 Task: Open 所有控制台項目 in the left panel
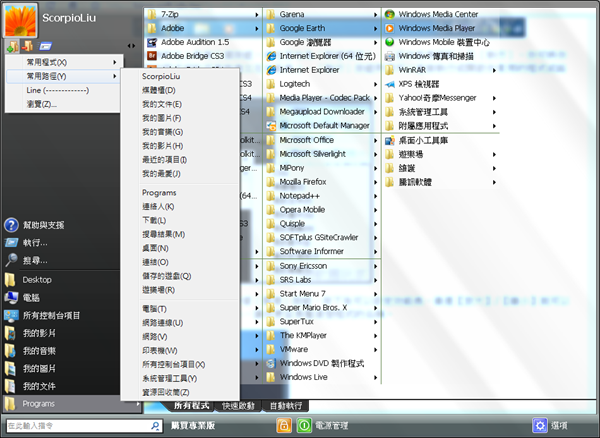pyautogui.click(x=42, y=315)
